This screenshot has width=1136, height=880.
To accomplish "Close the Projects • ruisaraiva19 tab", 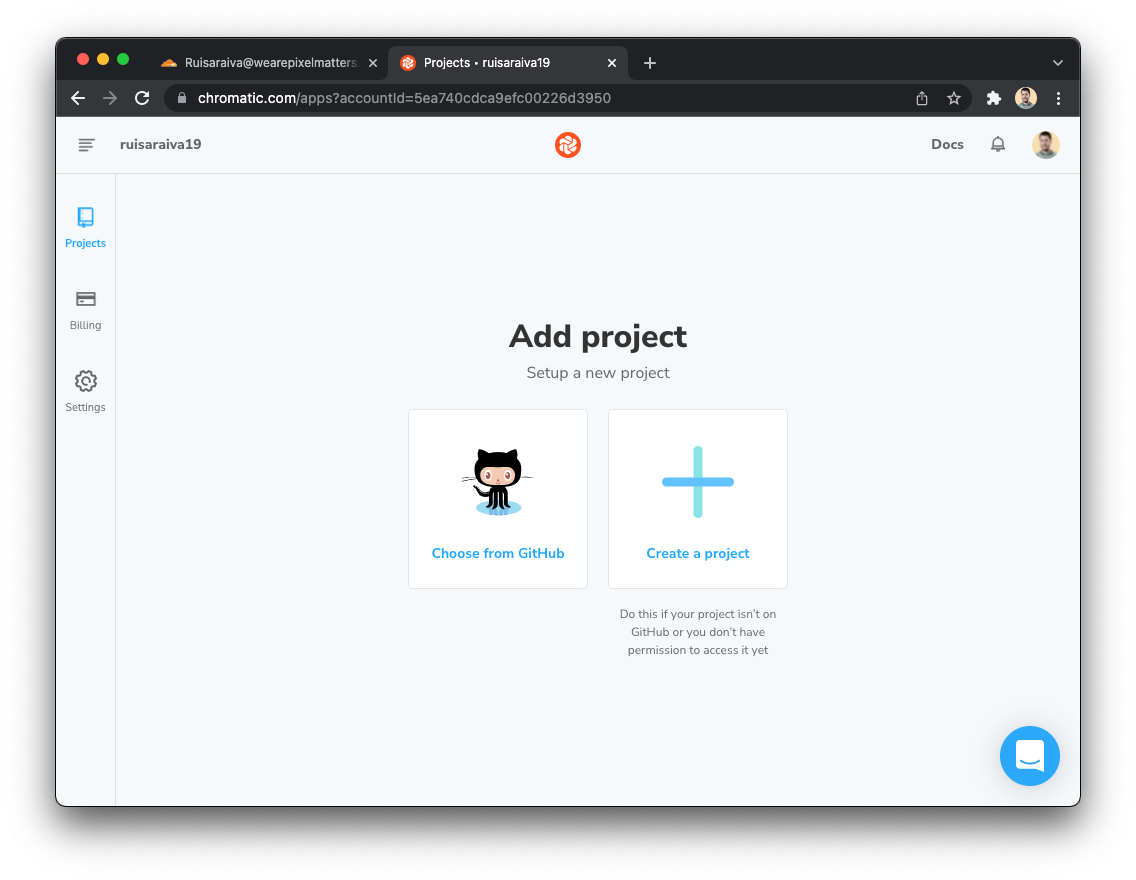I will (611, 63).
